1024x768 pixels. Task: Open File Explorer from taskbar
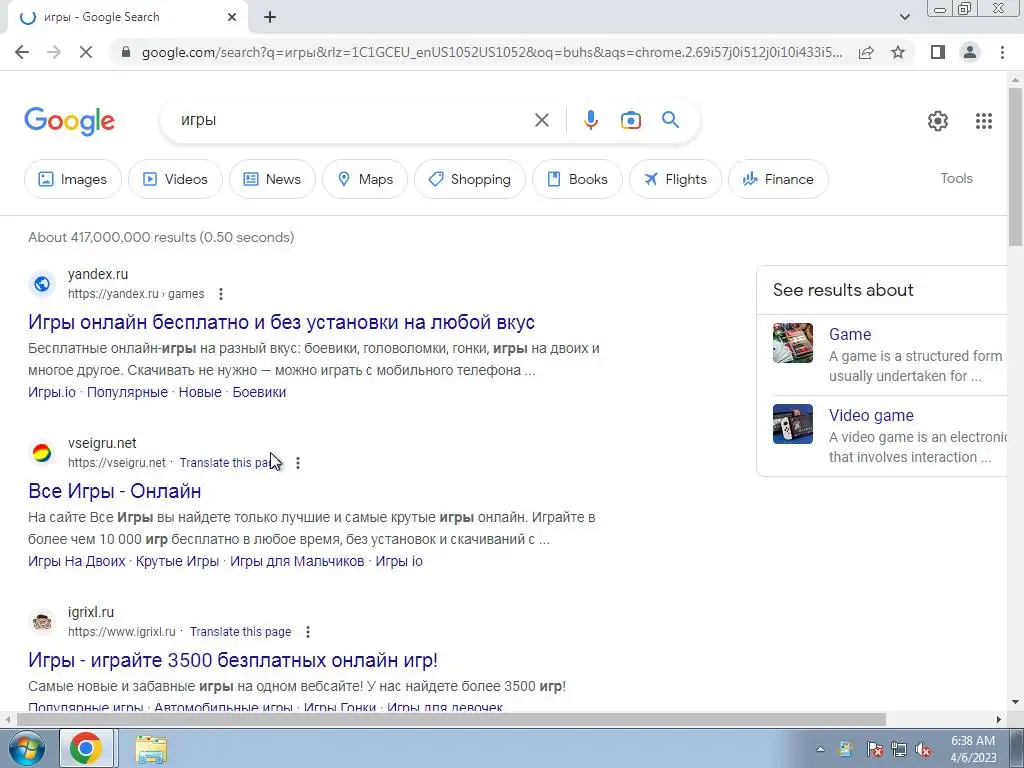[x=151, y=748]
